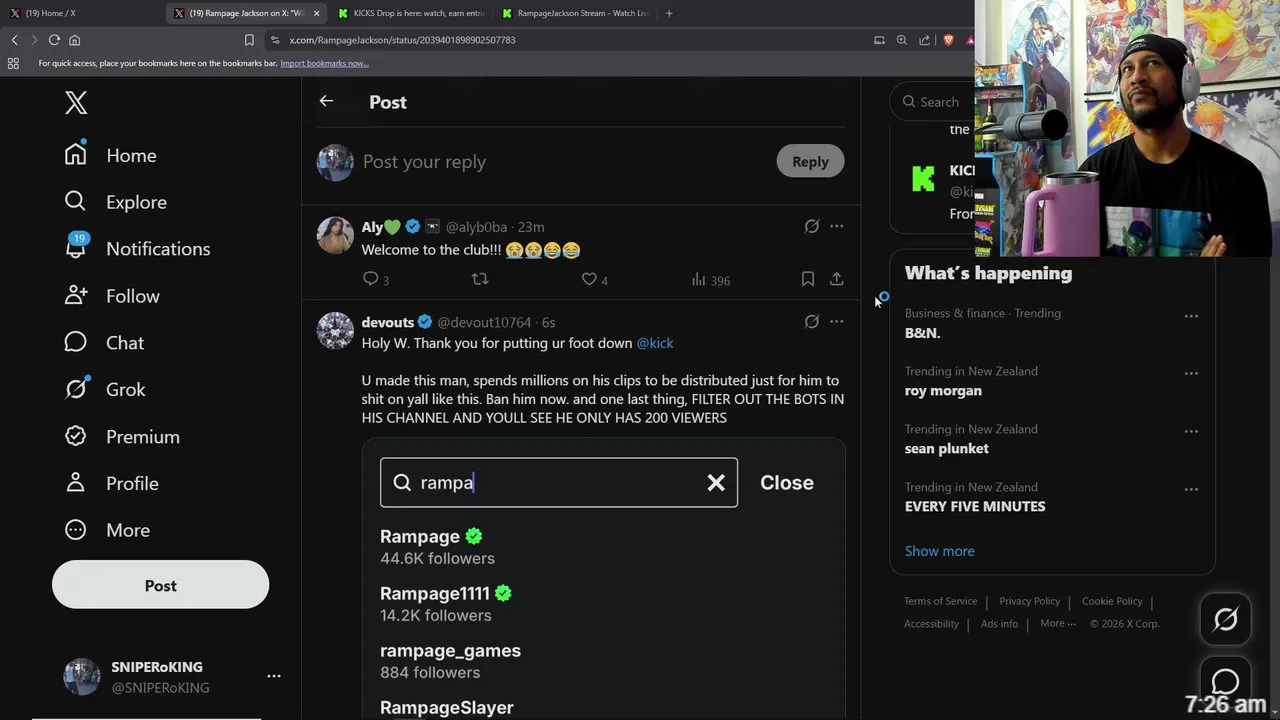Open options for the sean plunket trend
Viewport: 1280px width, 720px height.
tap(1191, 431)
